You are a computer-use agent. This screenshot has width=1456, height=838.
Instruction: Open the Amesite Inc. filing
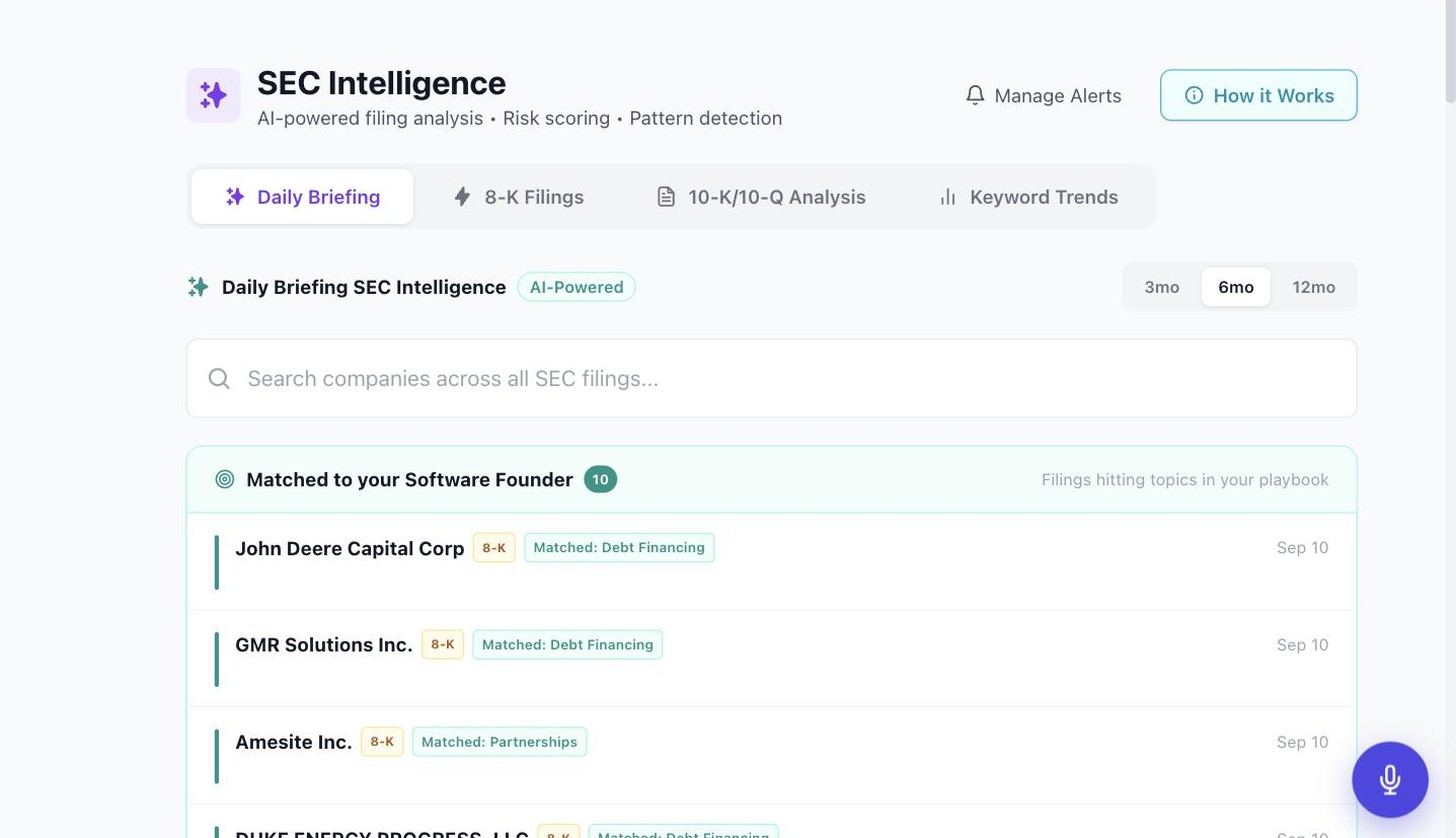click(771, 756)
